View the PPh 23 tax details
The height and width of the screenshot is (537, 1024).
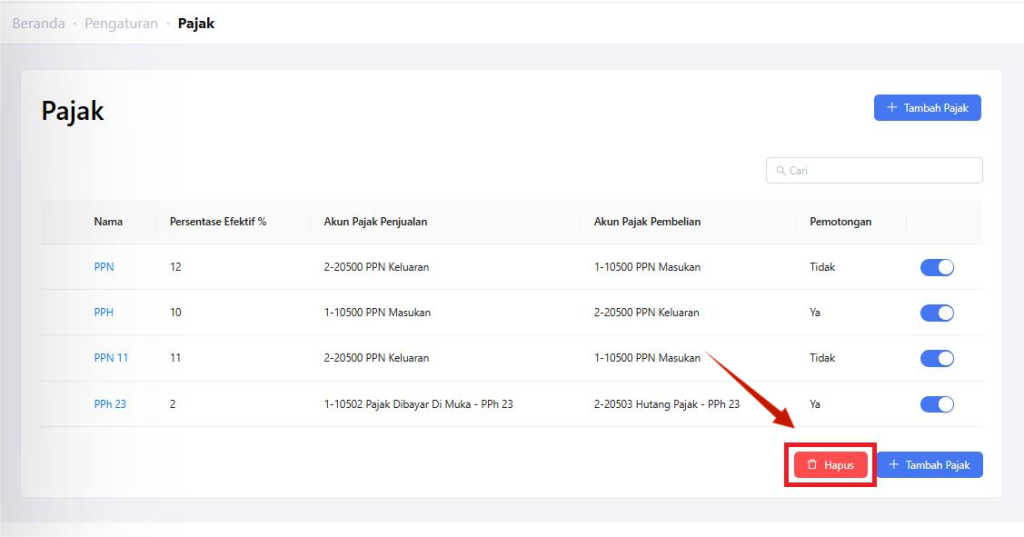pos(110,404)
